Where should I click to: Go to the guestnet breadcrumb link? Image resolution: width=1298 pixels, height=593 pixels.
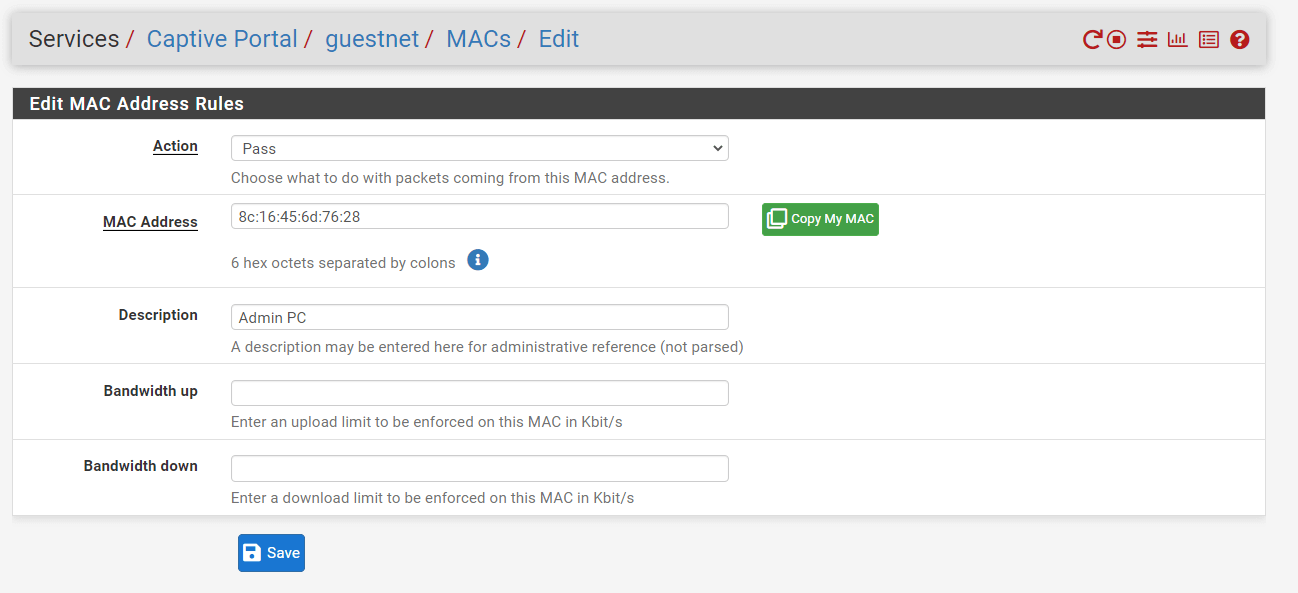(x=372, y=39)
